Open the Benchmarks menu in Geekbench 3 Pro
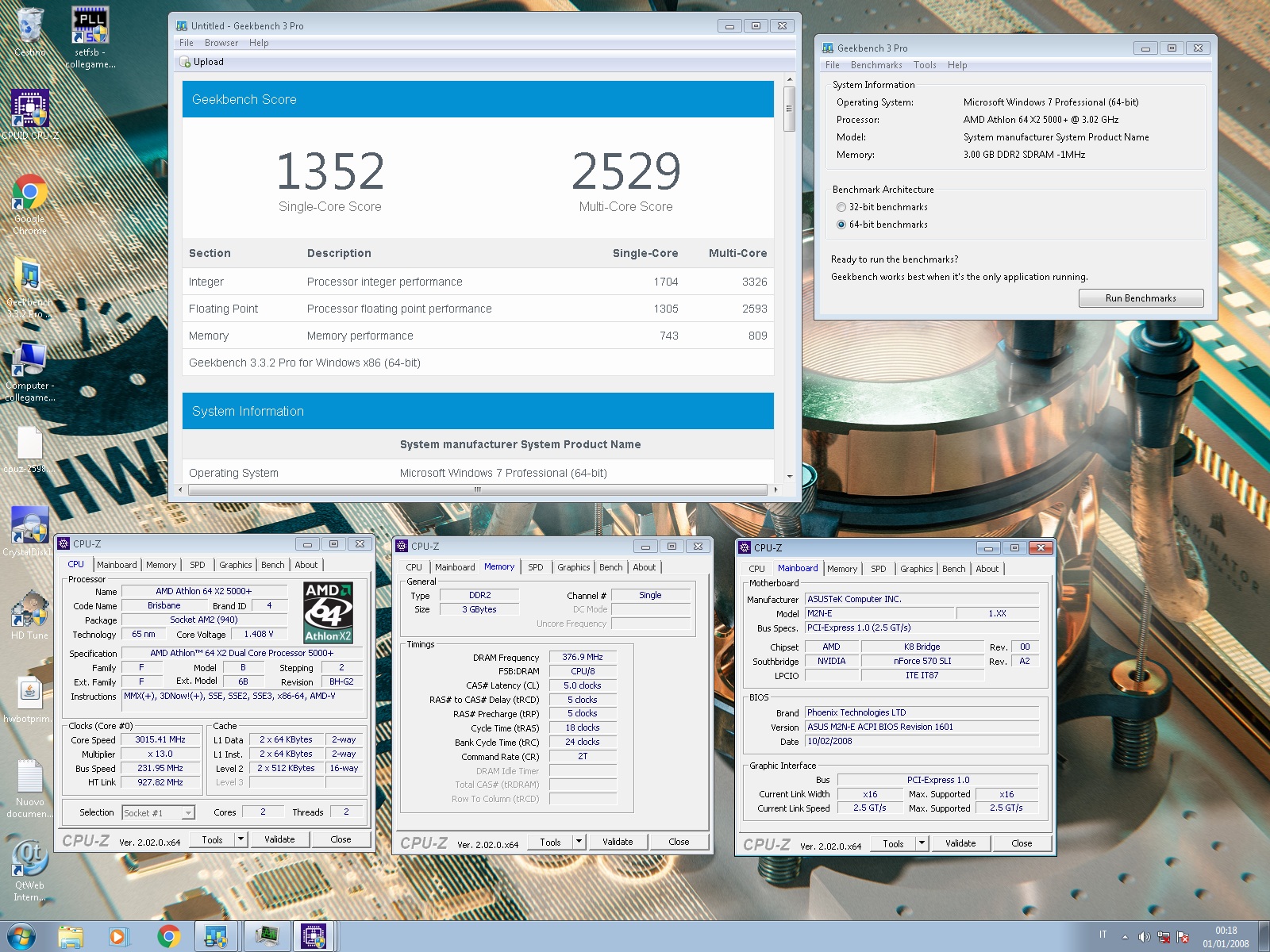The height and width of the screenshot is (952, 1270). click(876, 65)
